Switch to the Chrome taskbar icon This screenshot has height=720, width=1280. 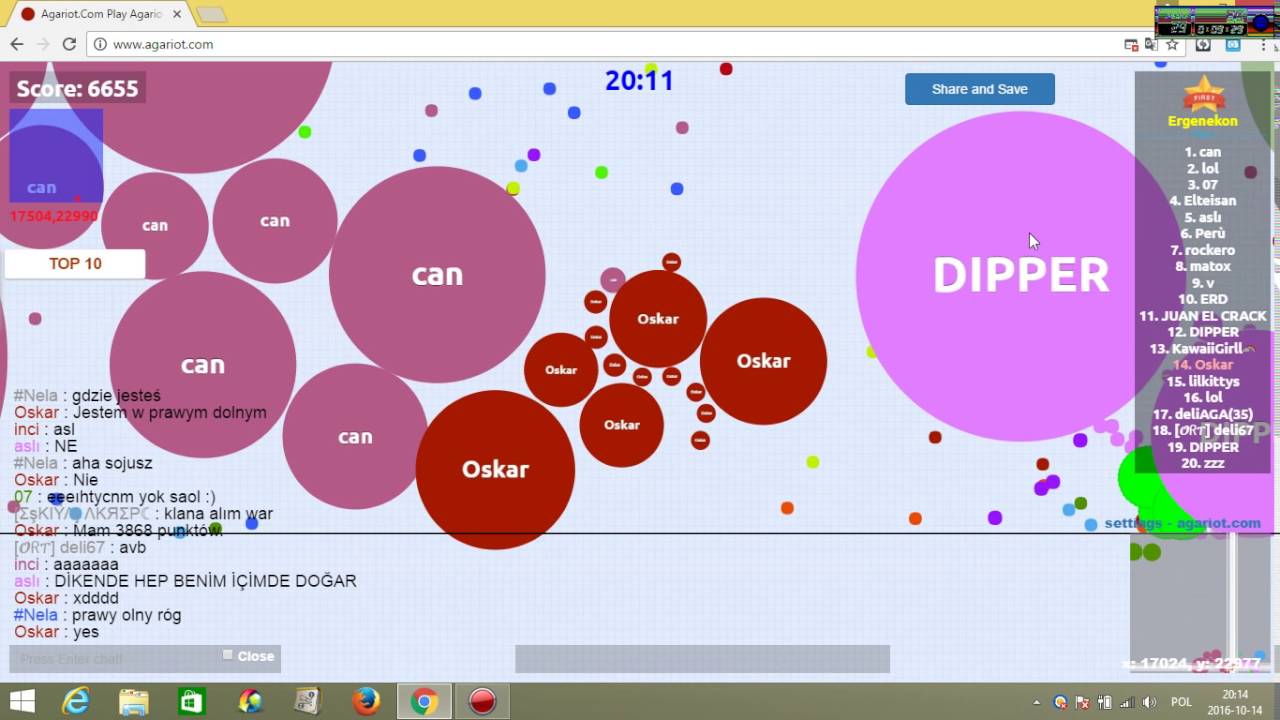click(x=424, y=701)
